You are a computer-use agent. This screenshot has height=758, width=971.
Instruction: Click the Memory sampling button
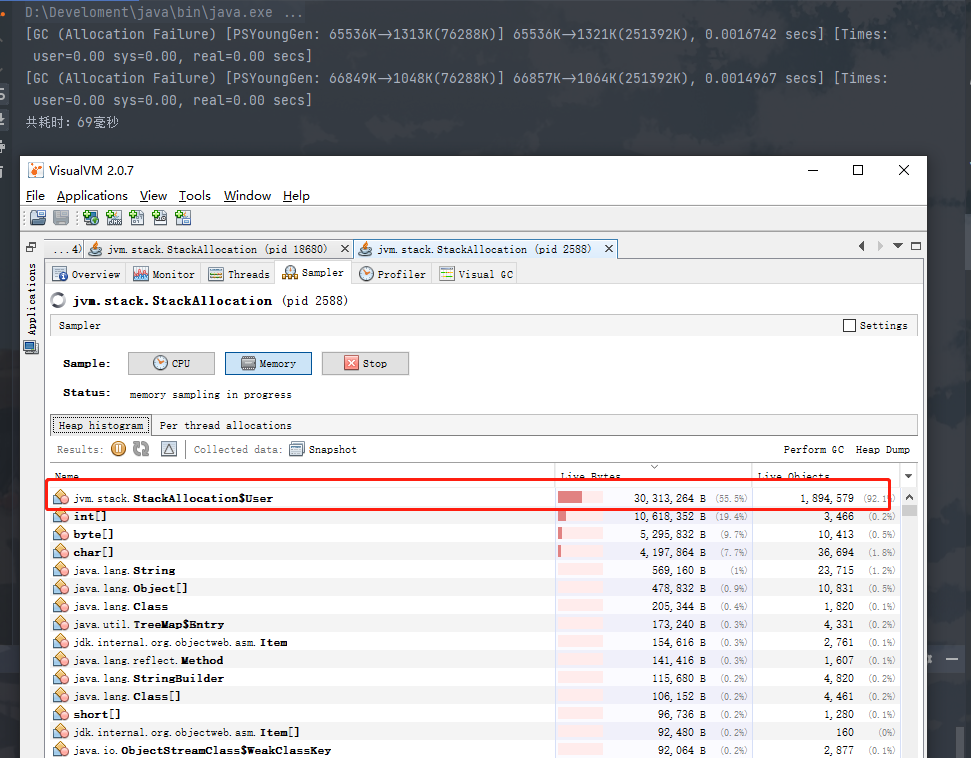click(x=268, y=364)
